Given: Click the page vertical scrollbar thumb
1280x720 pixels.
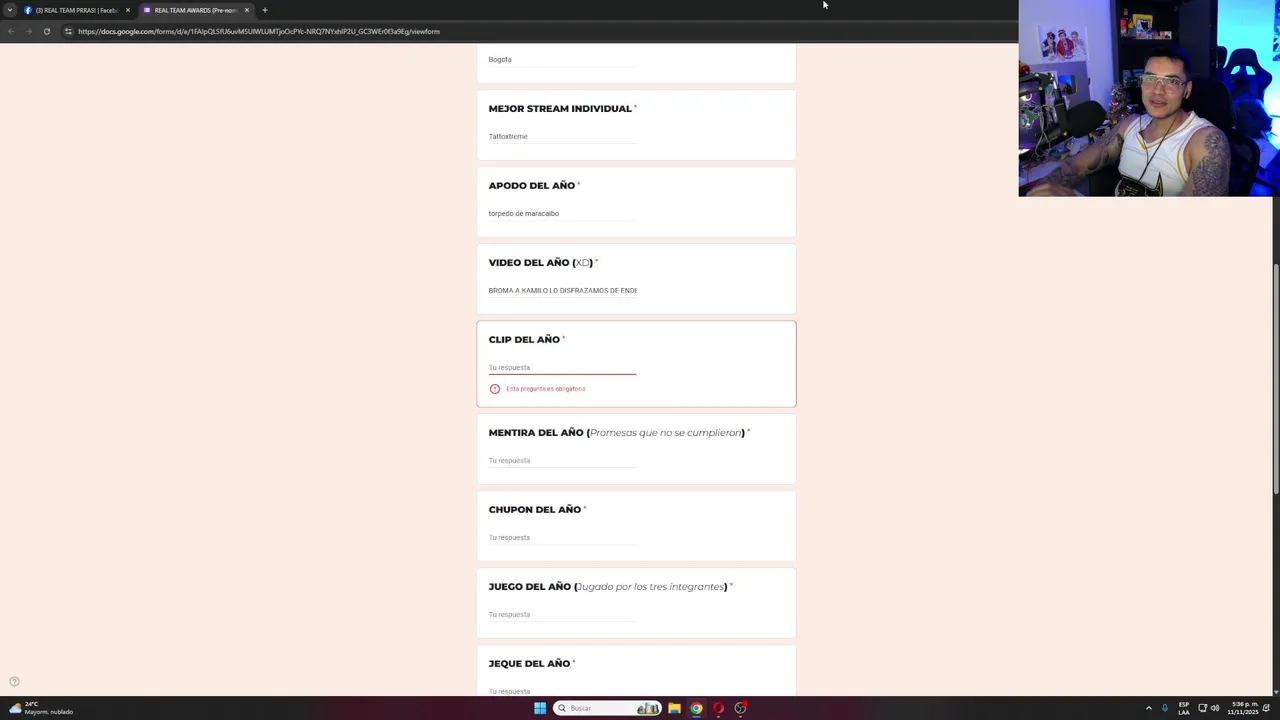Looking at the screenshot, I should click(x=1275, y=378).
